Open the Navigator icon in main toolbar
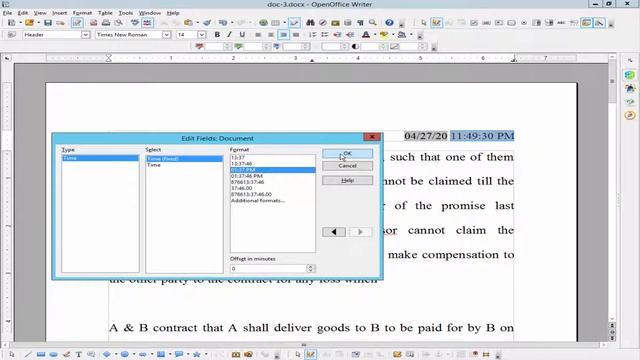The height and width of the screenshot is (360, 640). point(323,23)
